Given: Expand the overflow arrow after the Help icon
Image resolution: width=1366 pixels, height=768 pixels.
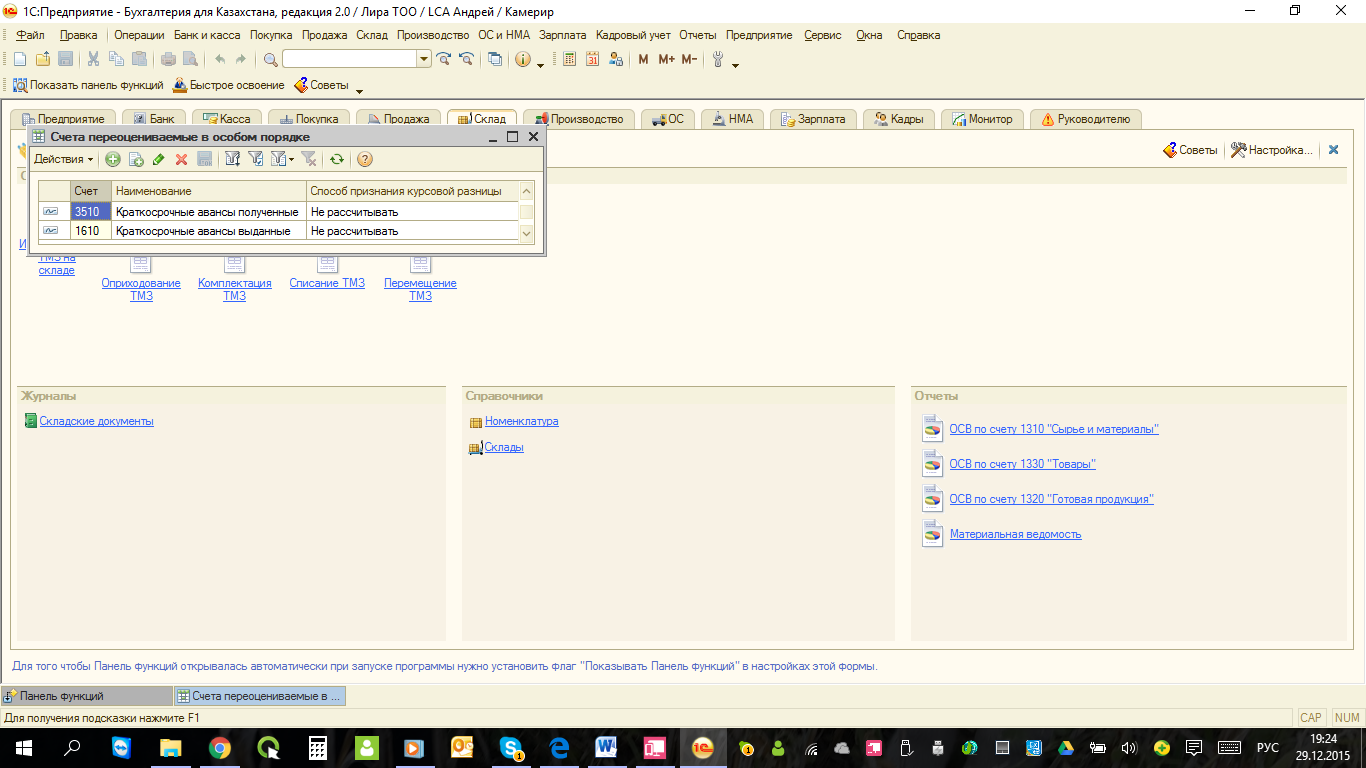Looking at the screenshot, I should pyautogui.click(x=540, y=64).
